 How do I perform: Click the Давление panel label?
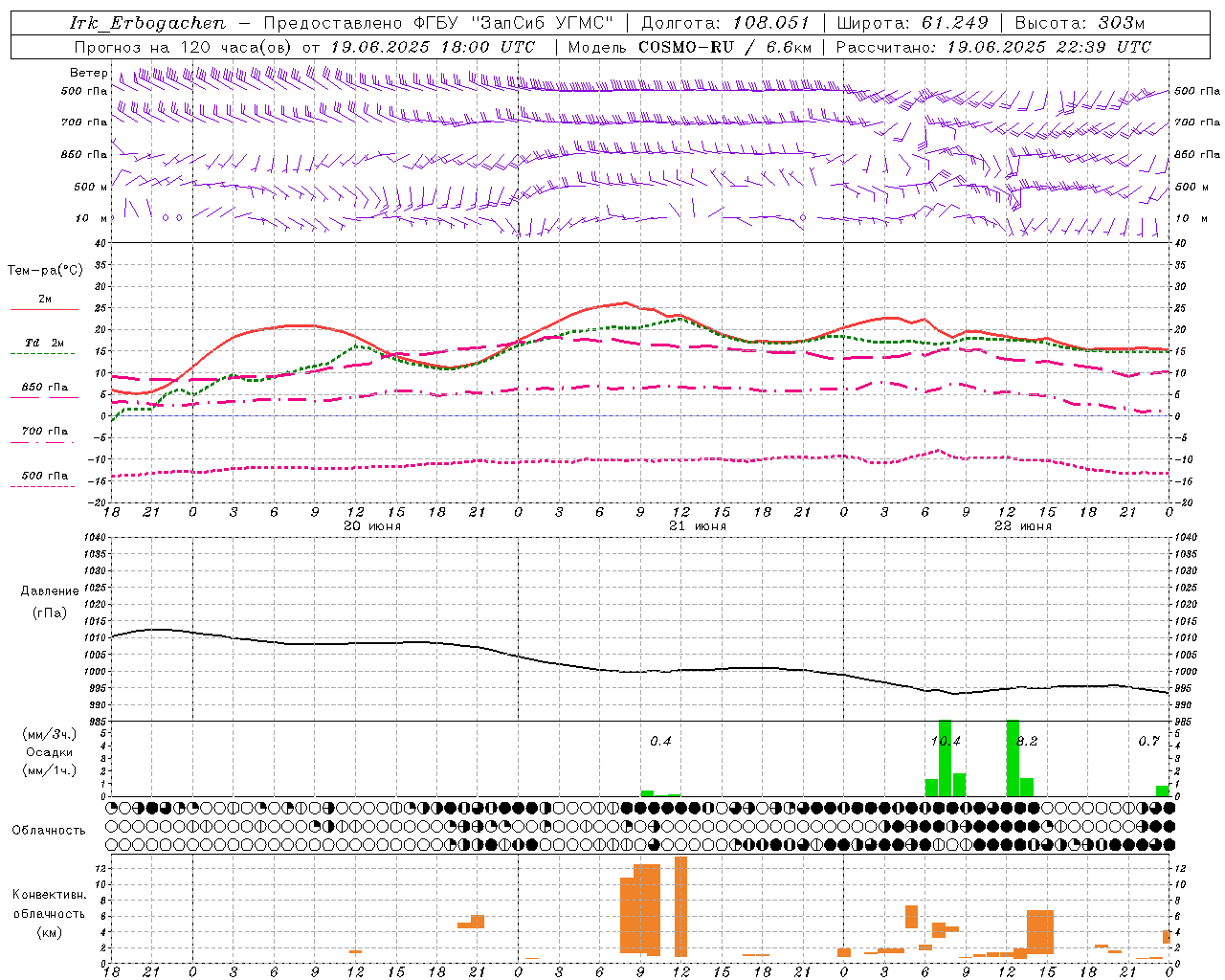coord(50,591)
